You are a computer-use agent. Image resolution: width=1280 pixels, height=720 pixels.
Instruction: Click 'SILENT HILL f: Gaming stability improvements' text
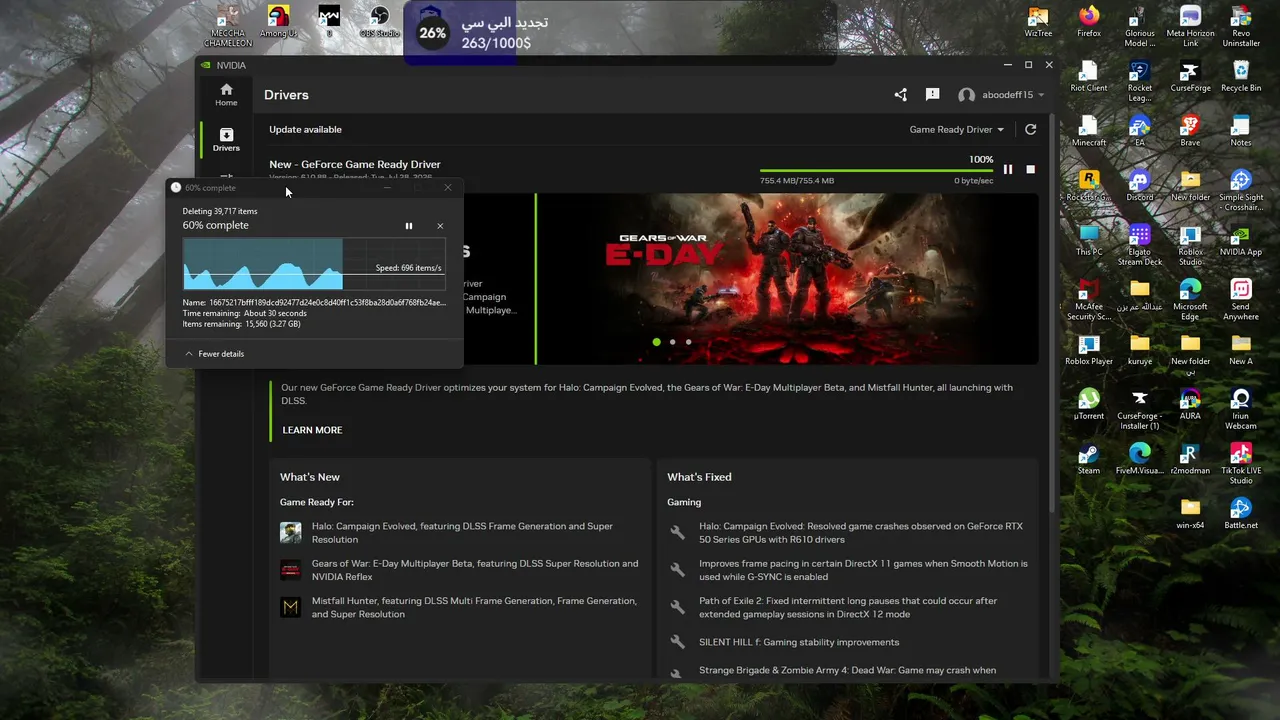tap(799, 642)
